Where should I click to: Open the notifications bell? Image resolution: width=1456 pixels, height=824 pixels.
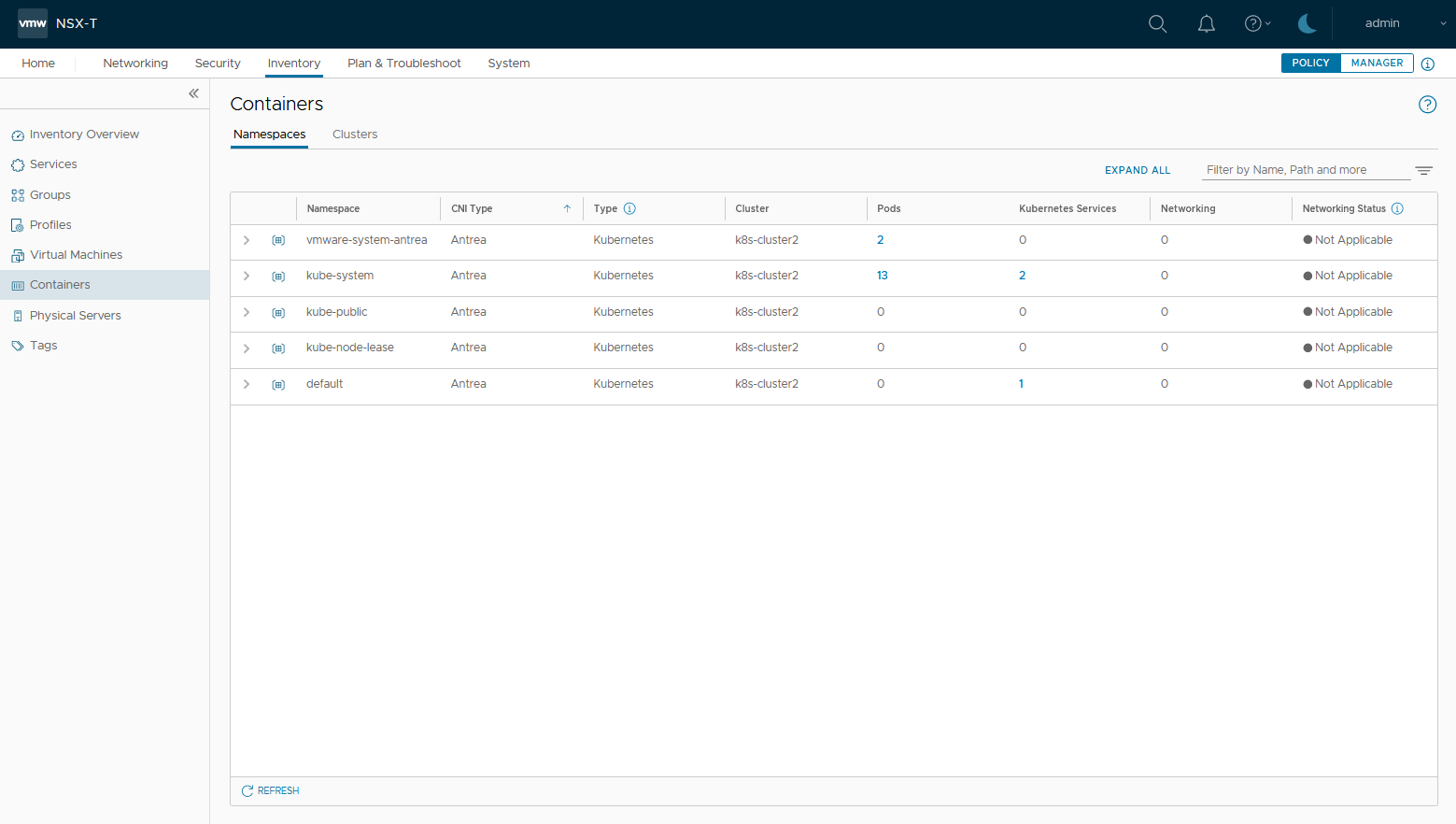pos(1207,24)
